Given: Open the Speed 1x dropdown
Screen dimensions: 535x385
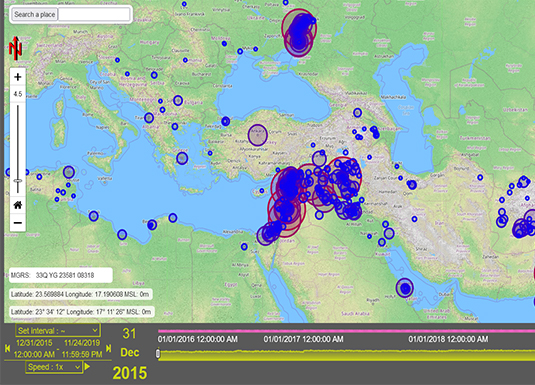Looking at the screenshot, I should (54, 367).
